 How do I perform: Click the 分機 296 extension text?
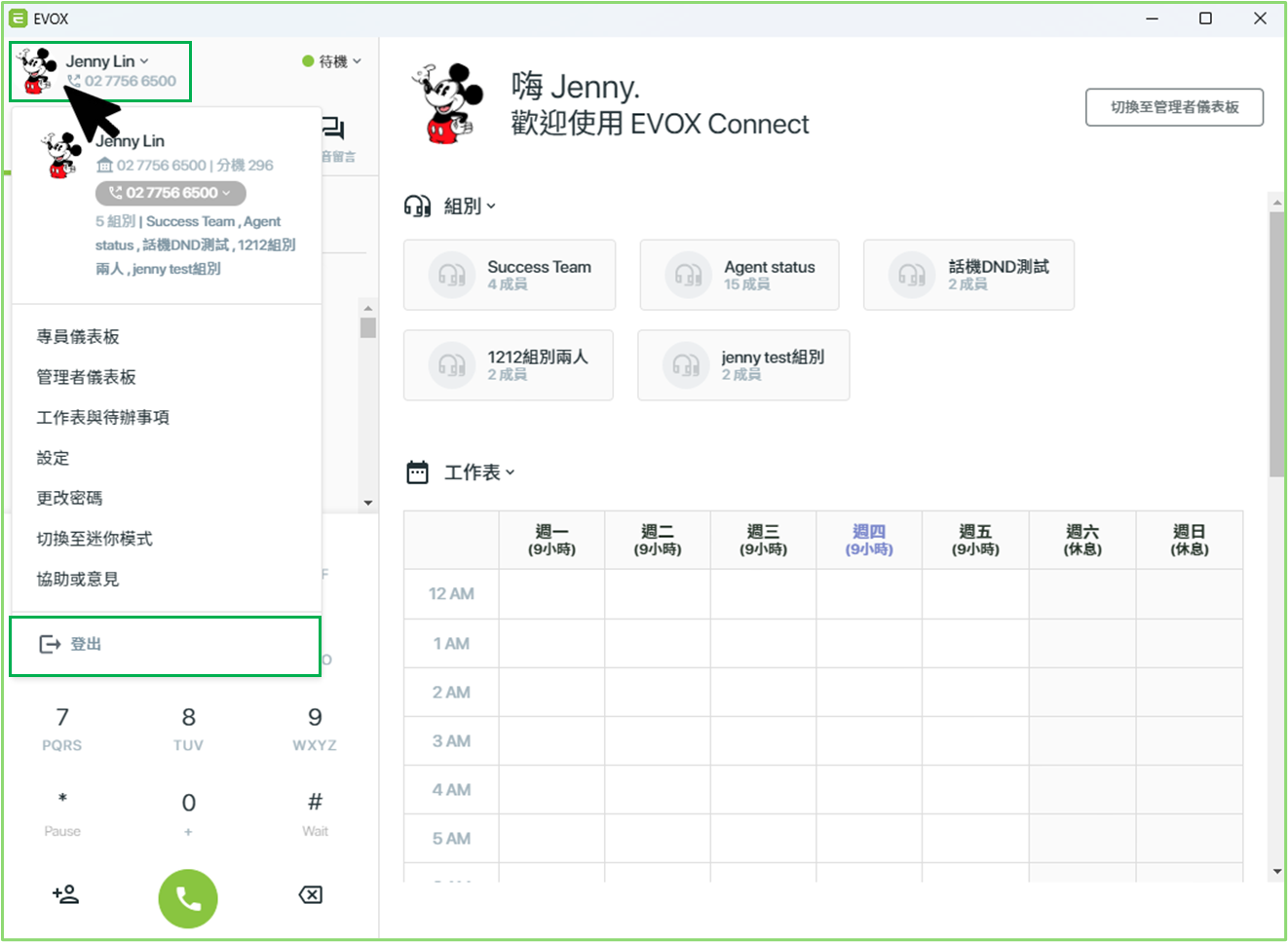245,166
